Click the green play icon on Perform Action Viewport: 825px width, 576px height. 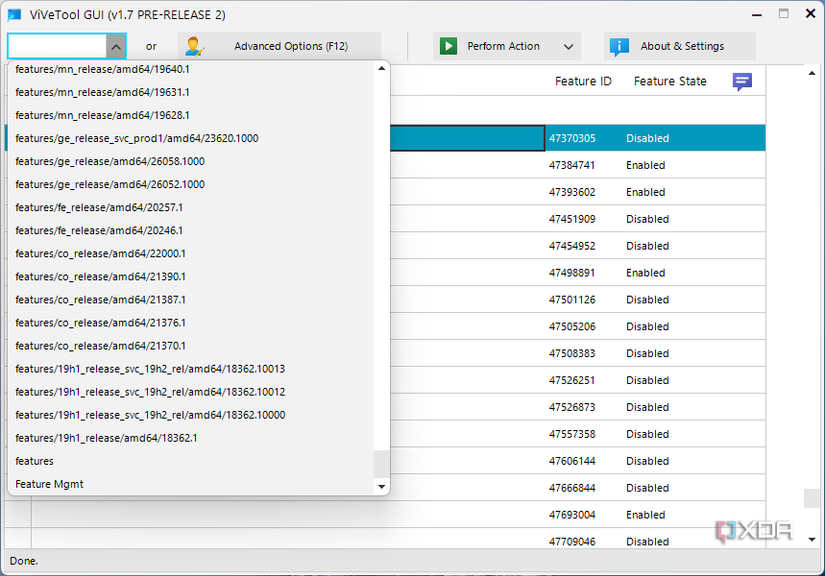[447, 45]
